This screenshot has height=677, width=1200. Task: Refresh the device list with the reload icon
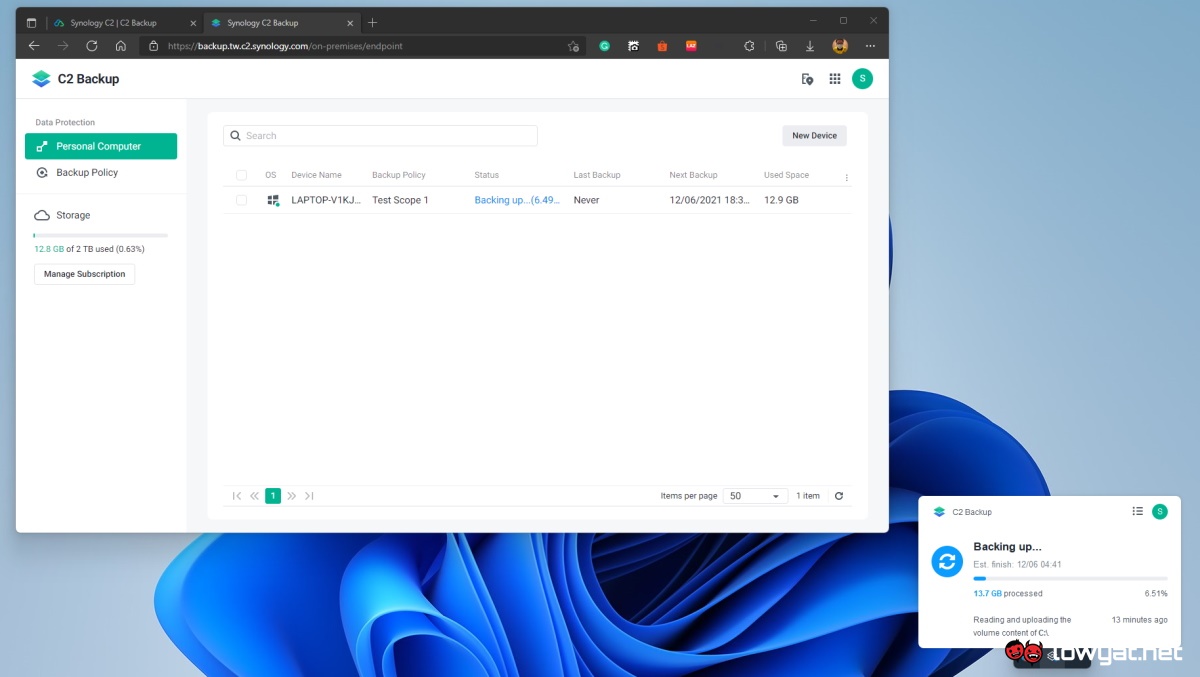pos(839,496)
